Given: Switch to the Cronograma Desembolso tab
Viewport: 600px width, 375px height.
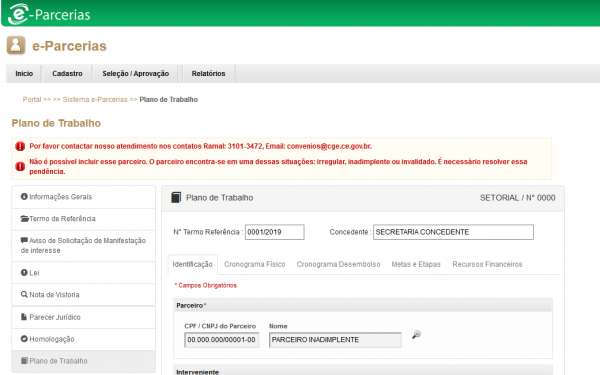Looking at the screenshot, I should click(338, 264).
